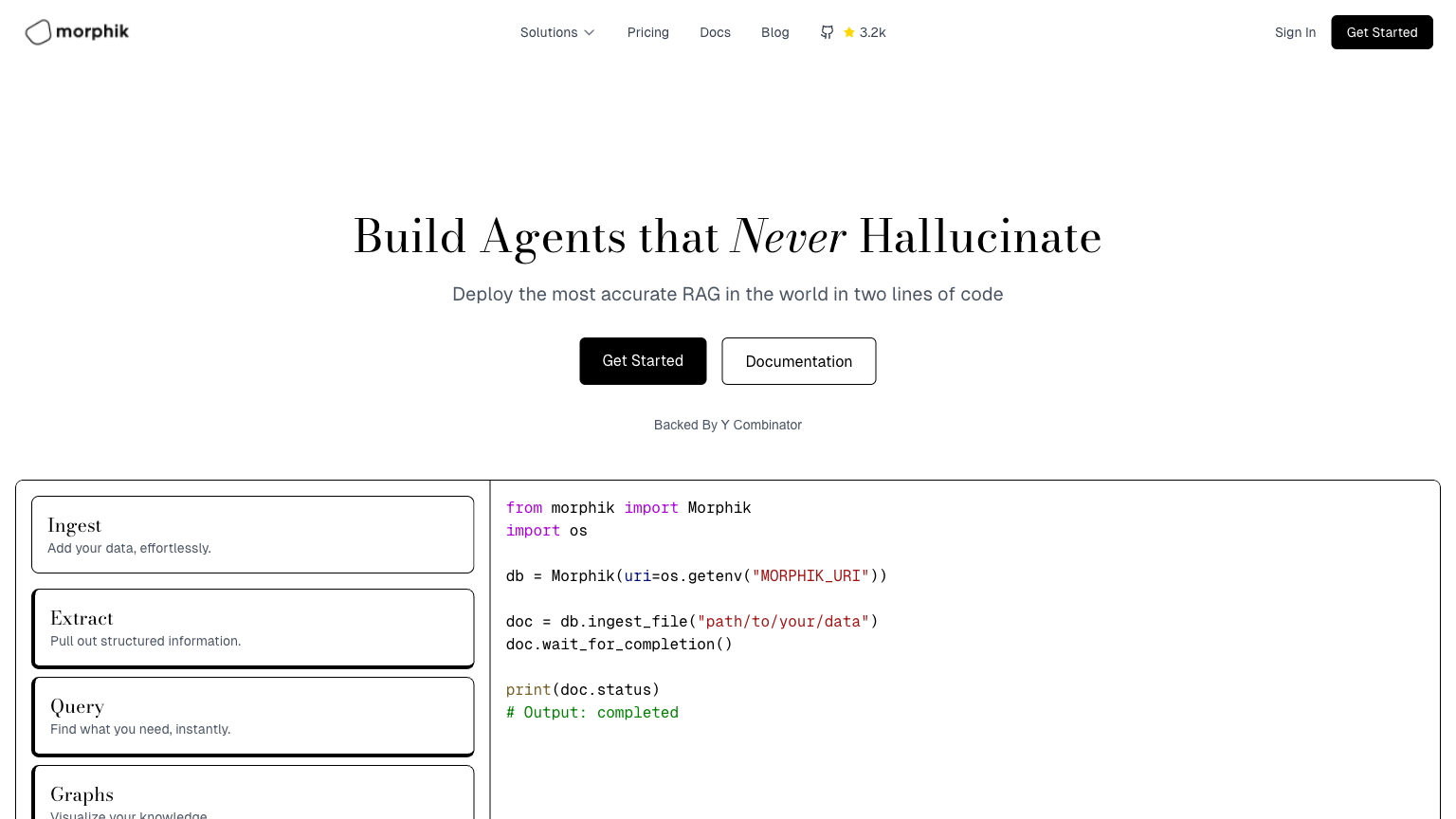The height and width of the screenshot is (819, 1456).
Task: Select the Query feature card
Action: click(x=252, y=716)
